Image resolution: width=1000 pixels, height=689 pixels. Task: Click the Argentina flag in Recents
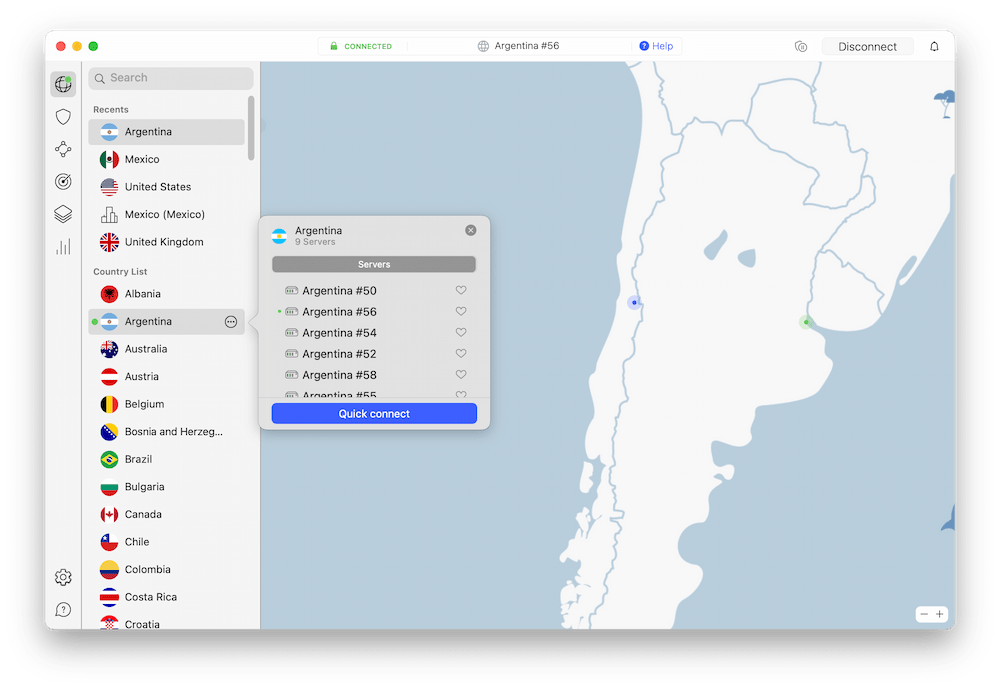tap(109, 132)
